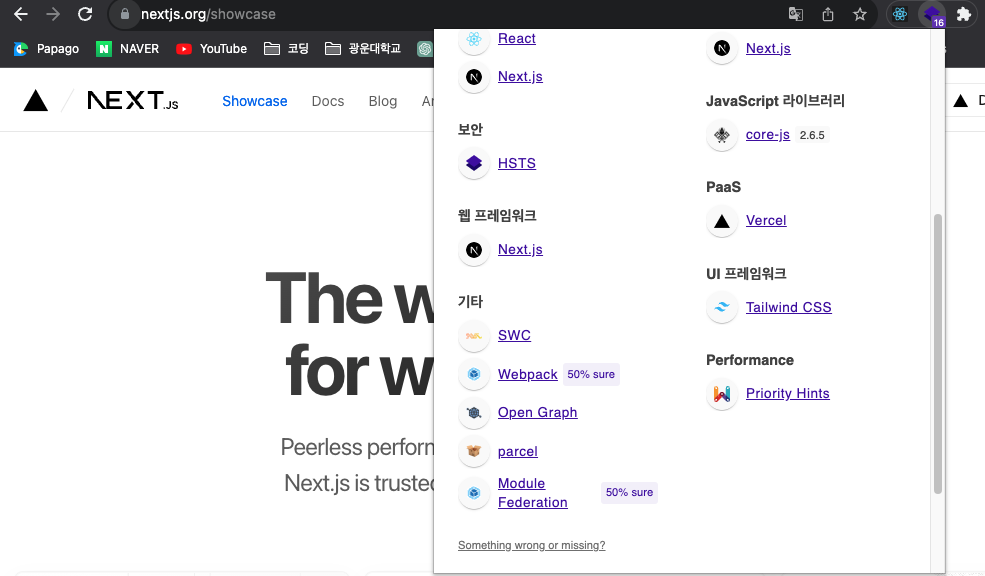Viewport: 985px width, 576px height.
Task: Open React Developer Tools extension icon
Action: tap(900, 14)
